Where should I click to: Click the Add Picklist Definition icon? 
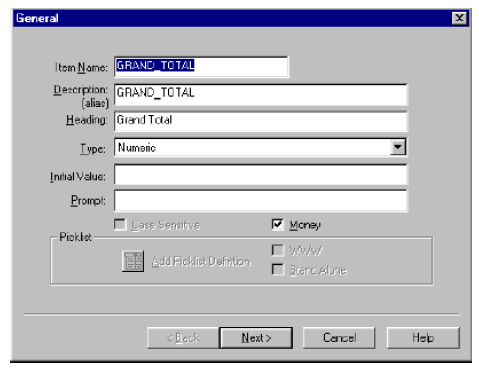(133, 261)
